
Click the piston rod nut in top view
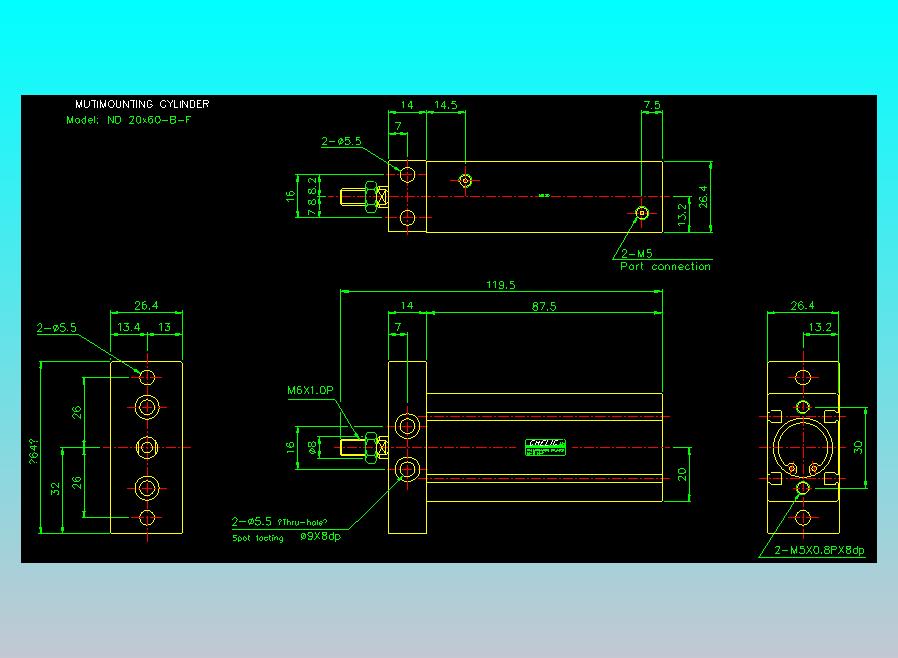point(371,197)
